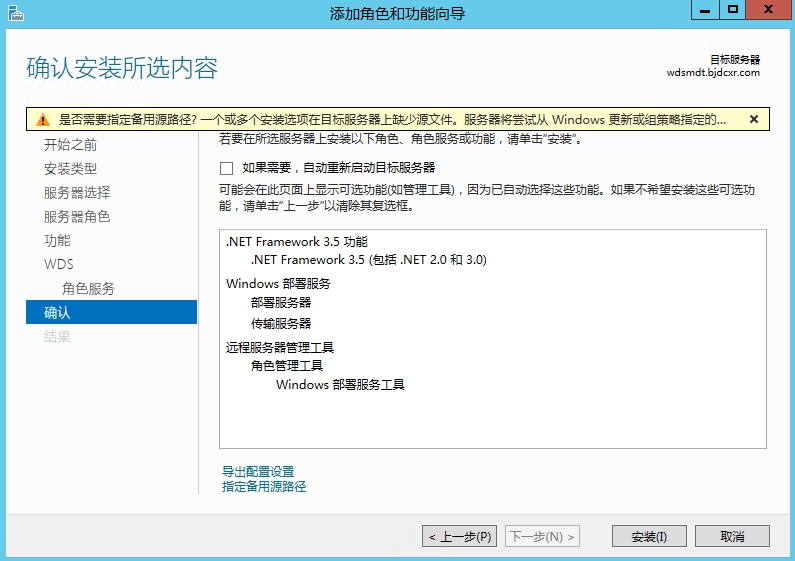
Task: Close the wizard with the red X button
Action: coord(768,10)
